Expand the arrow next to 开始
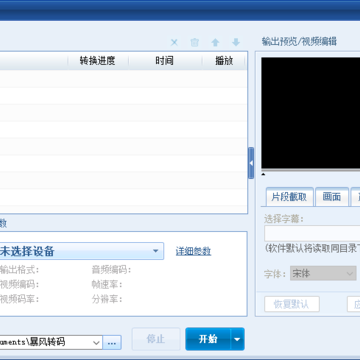 [x=237, y=339]
